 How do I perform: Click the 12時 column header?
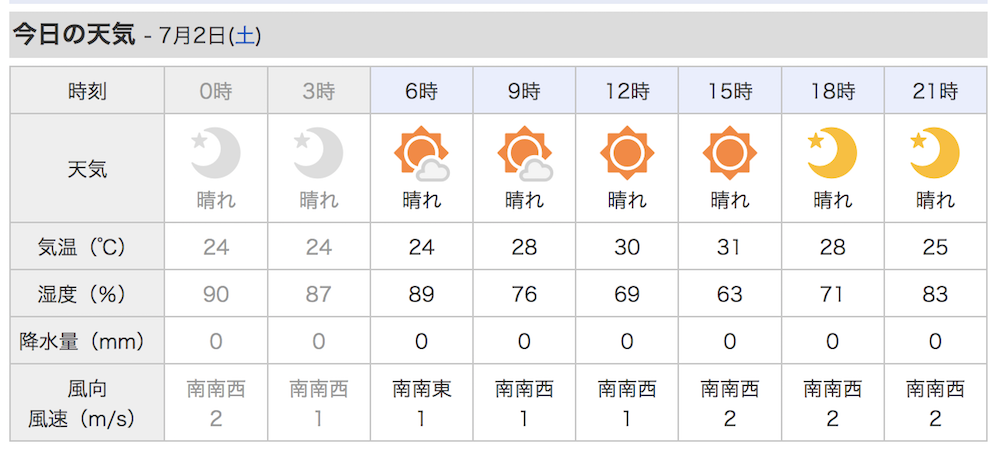(x=627, y=91)
